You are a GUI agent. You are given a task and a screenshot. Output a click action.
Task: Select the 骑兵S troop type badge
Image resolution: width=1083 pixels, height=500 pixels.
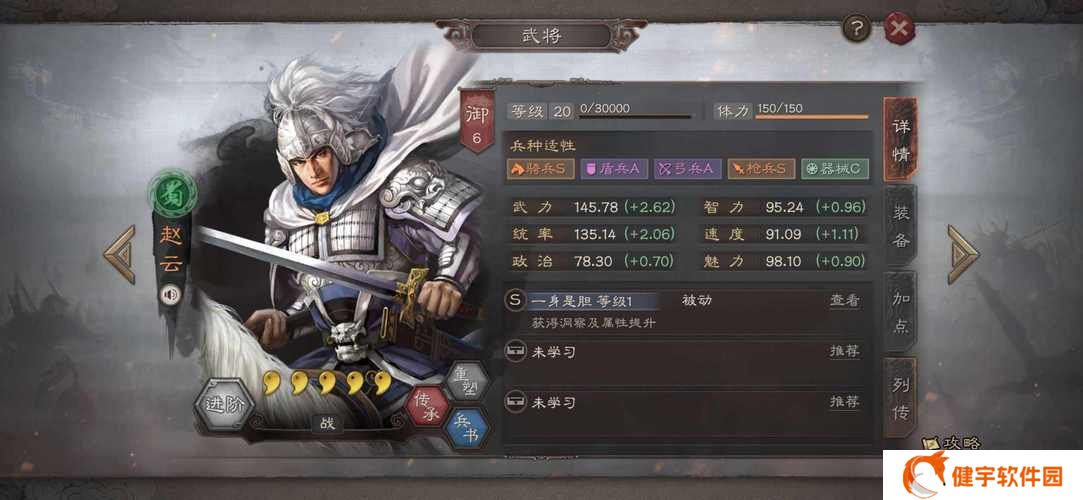click(541, 169)
